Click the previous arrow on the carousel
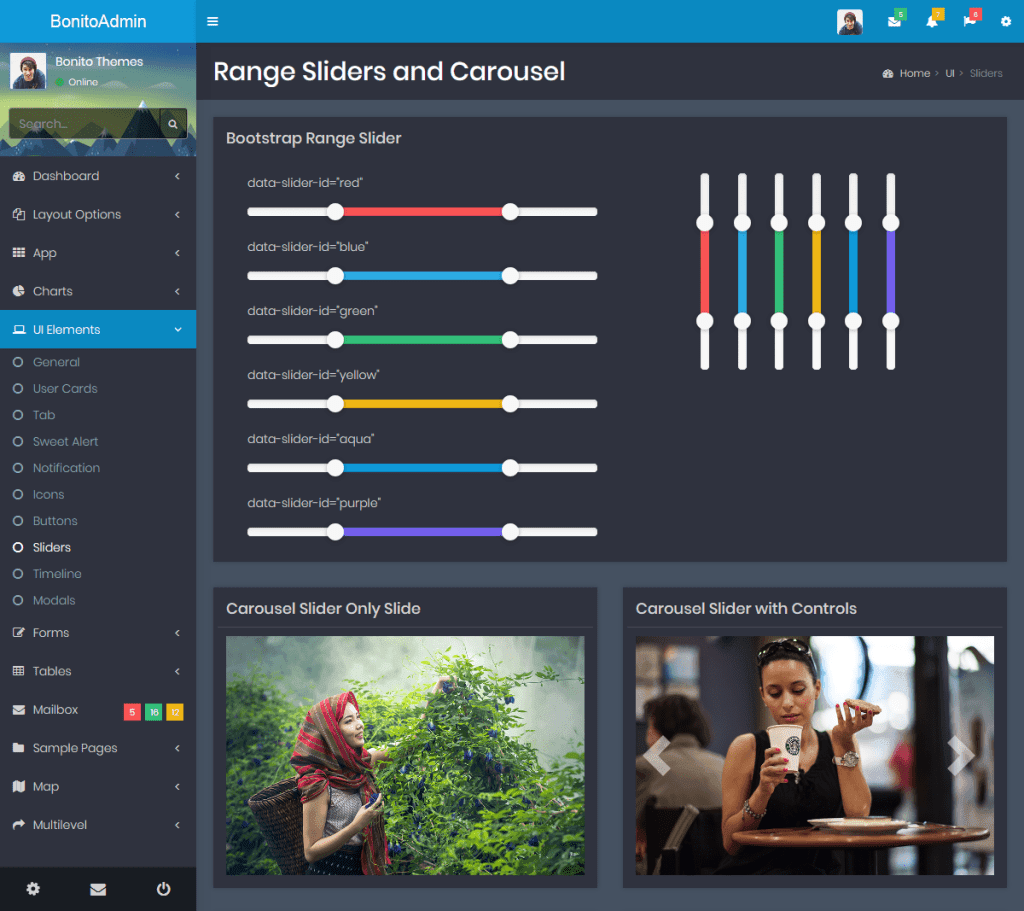Viewport: 1024px width, 911px height. click(x=657, y=756)
